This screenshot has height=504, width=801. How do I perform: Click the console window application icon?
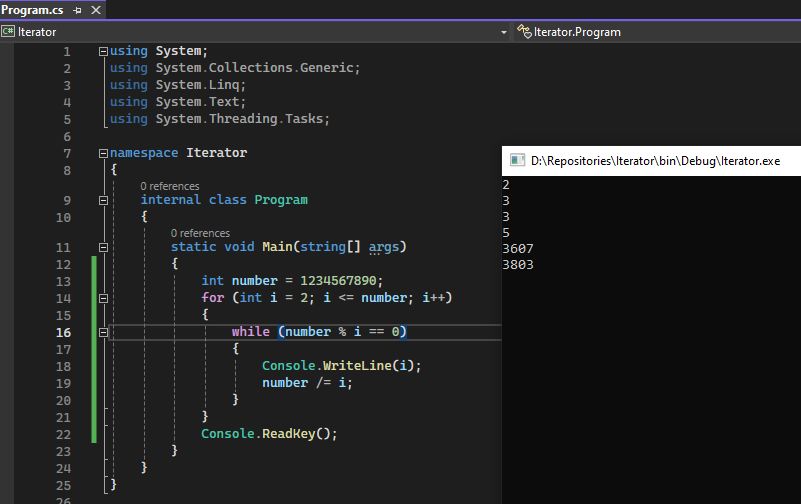pos(517,160)
